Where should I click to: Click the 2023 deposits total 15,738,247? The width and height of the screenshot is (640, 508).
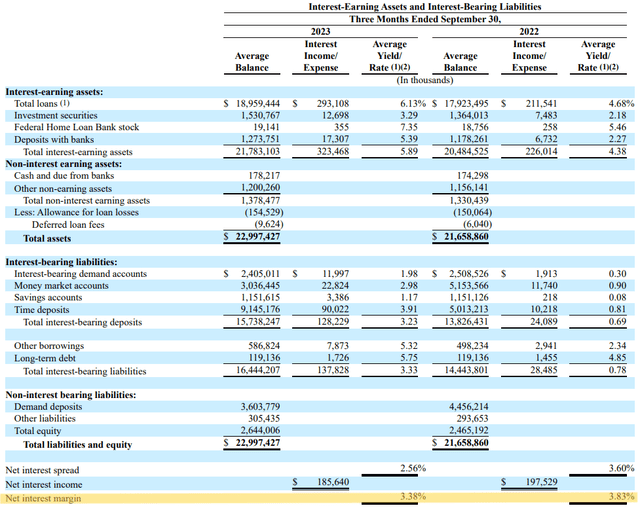point(258,322)
